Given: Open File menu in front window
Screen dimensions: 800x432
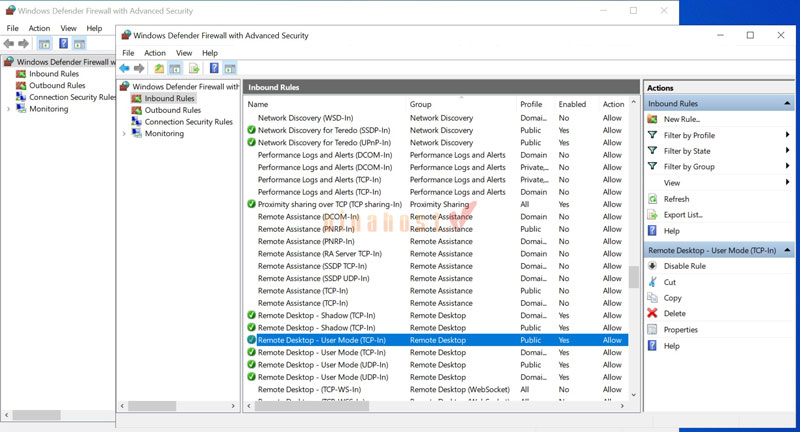Looking at the screenshot, I should pyautogui.click(x=128, y=53).
